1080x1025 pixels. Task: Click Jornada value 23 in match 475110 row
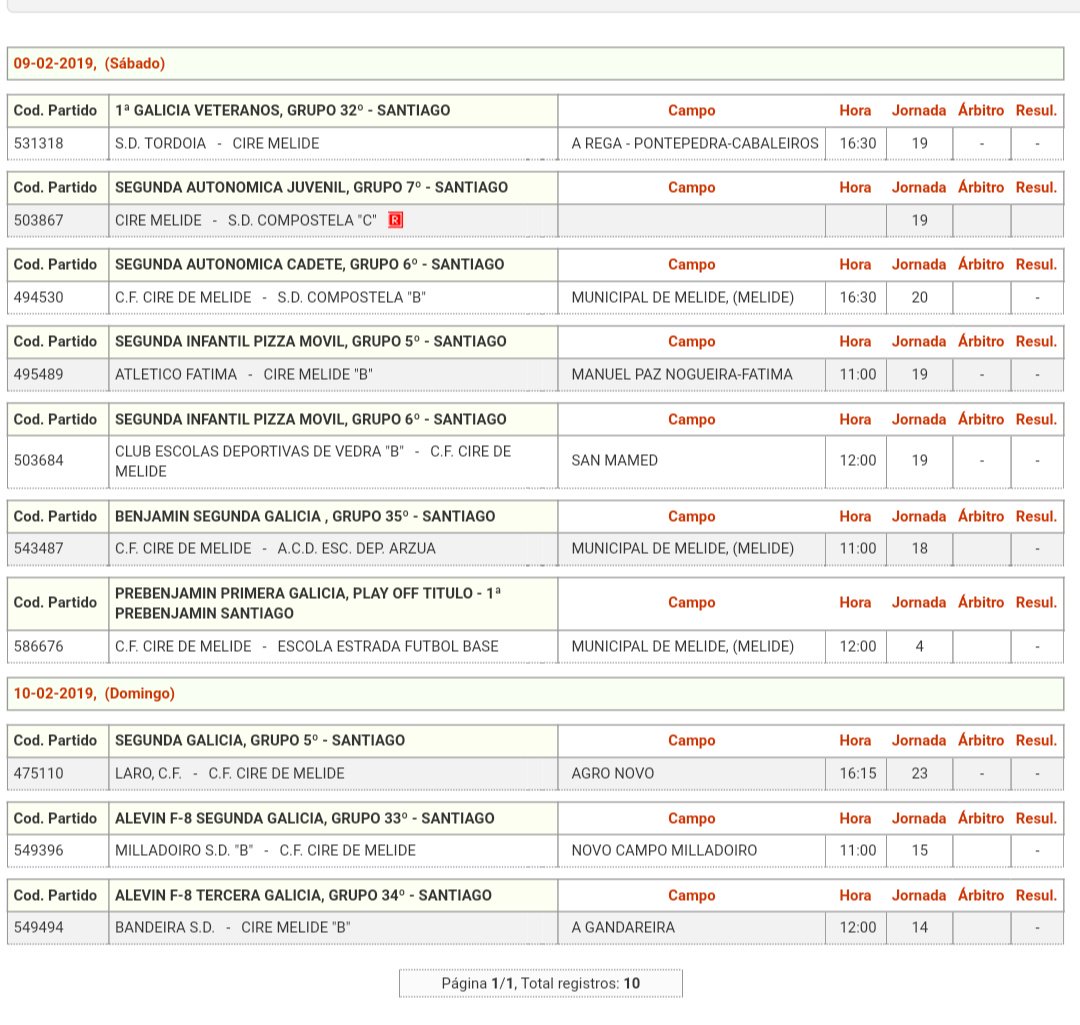920,773
